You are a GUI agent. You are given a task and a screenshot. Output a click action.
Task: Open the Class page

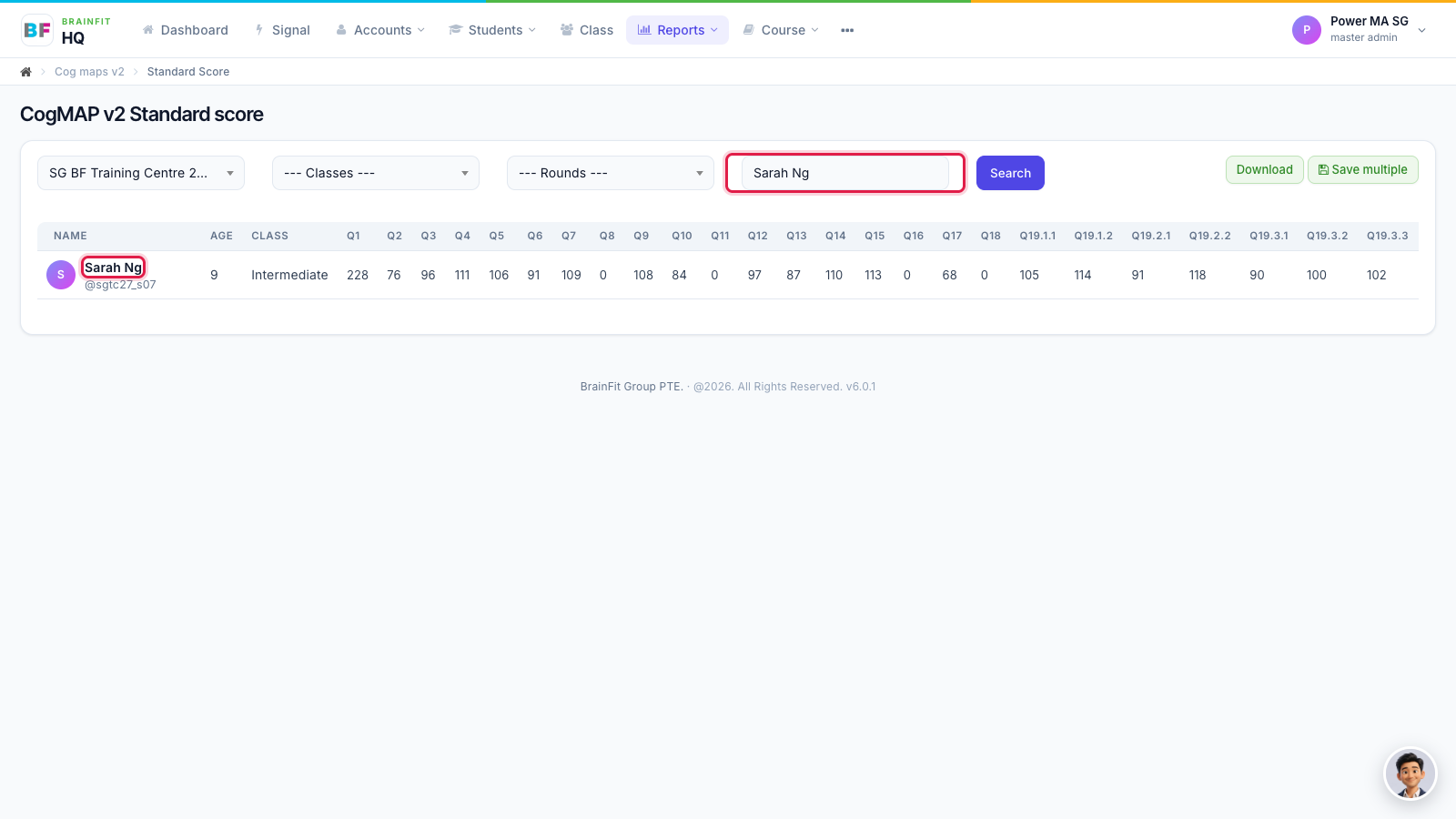[x=587, y=30]
